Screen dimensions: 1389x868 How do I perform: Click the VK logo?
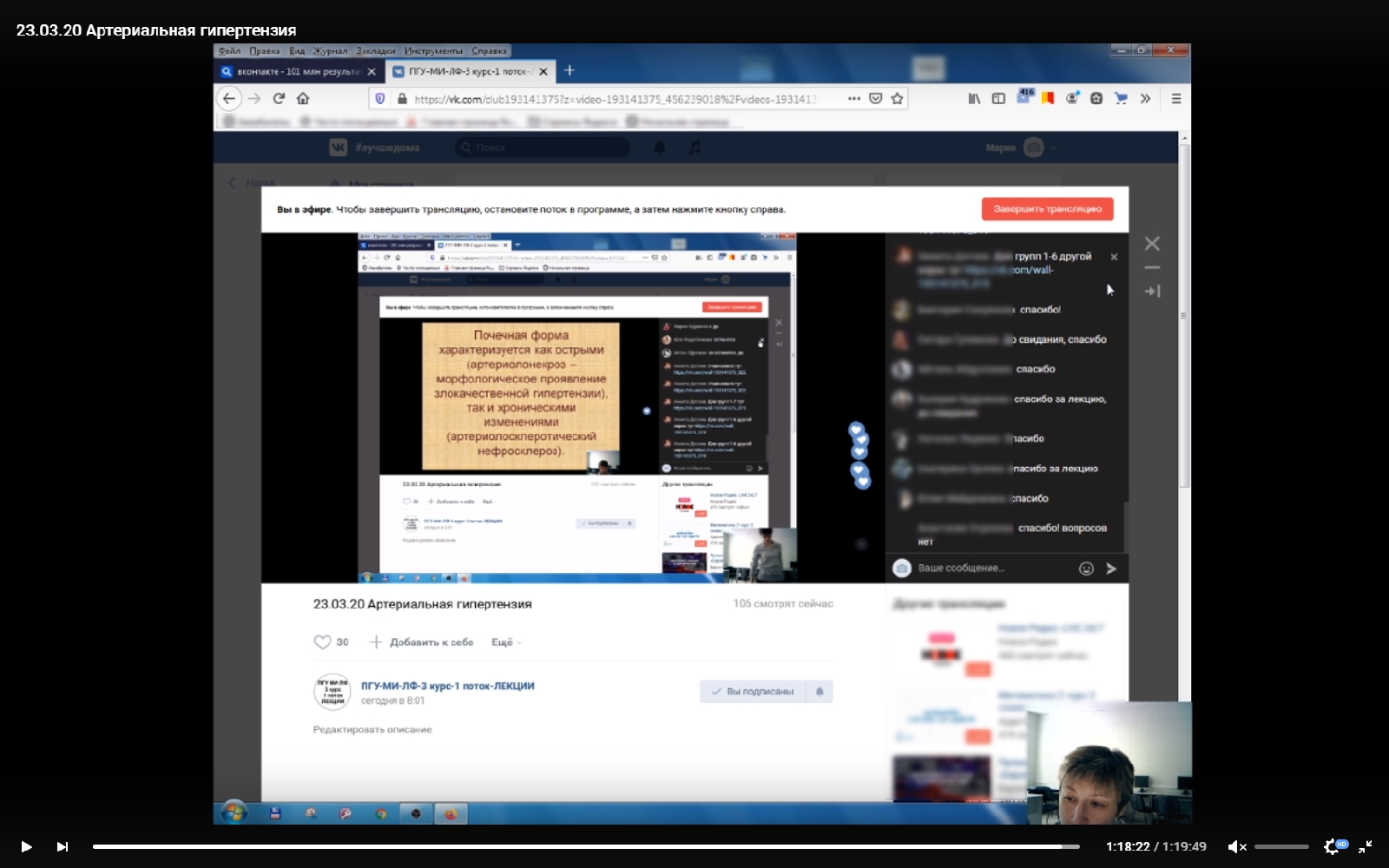(338, 148)
